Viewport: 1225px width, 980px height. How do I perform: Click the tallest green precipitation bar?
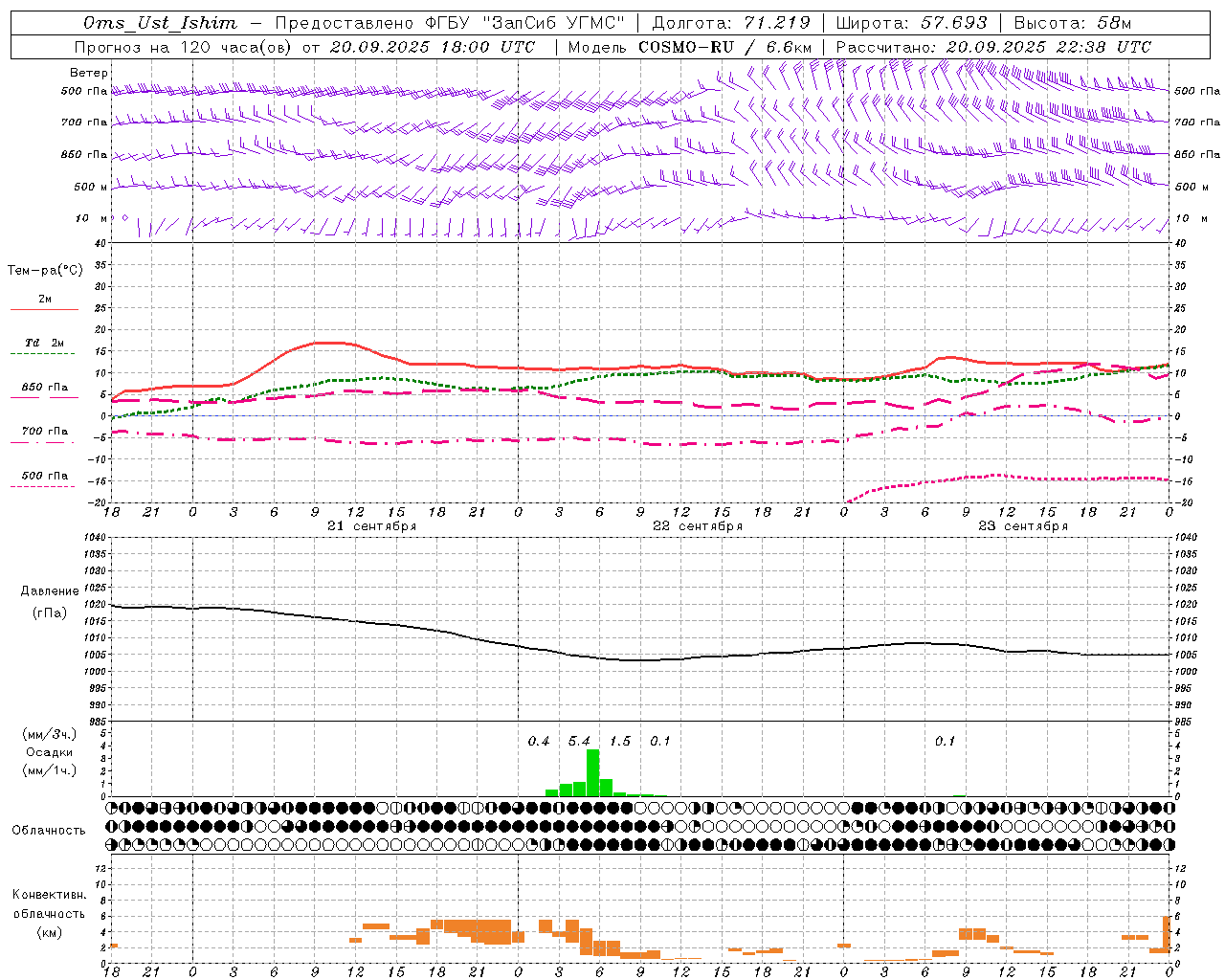point(592,772)
